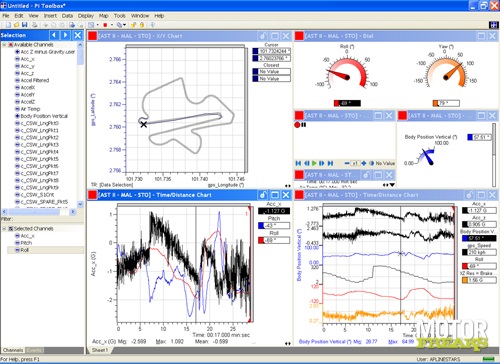Open the Tools menu
The width and height of the screenshot is (500, 364).
tap(119, 16)
